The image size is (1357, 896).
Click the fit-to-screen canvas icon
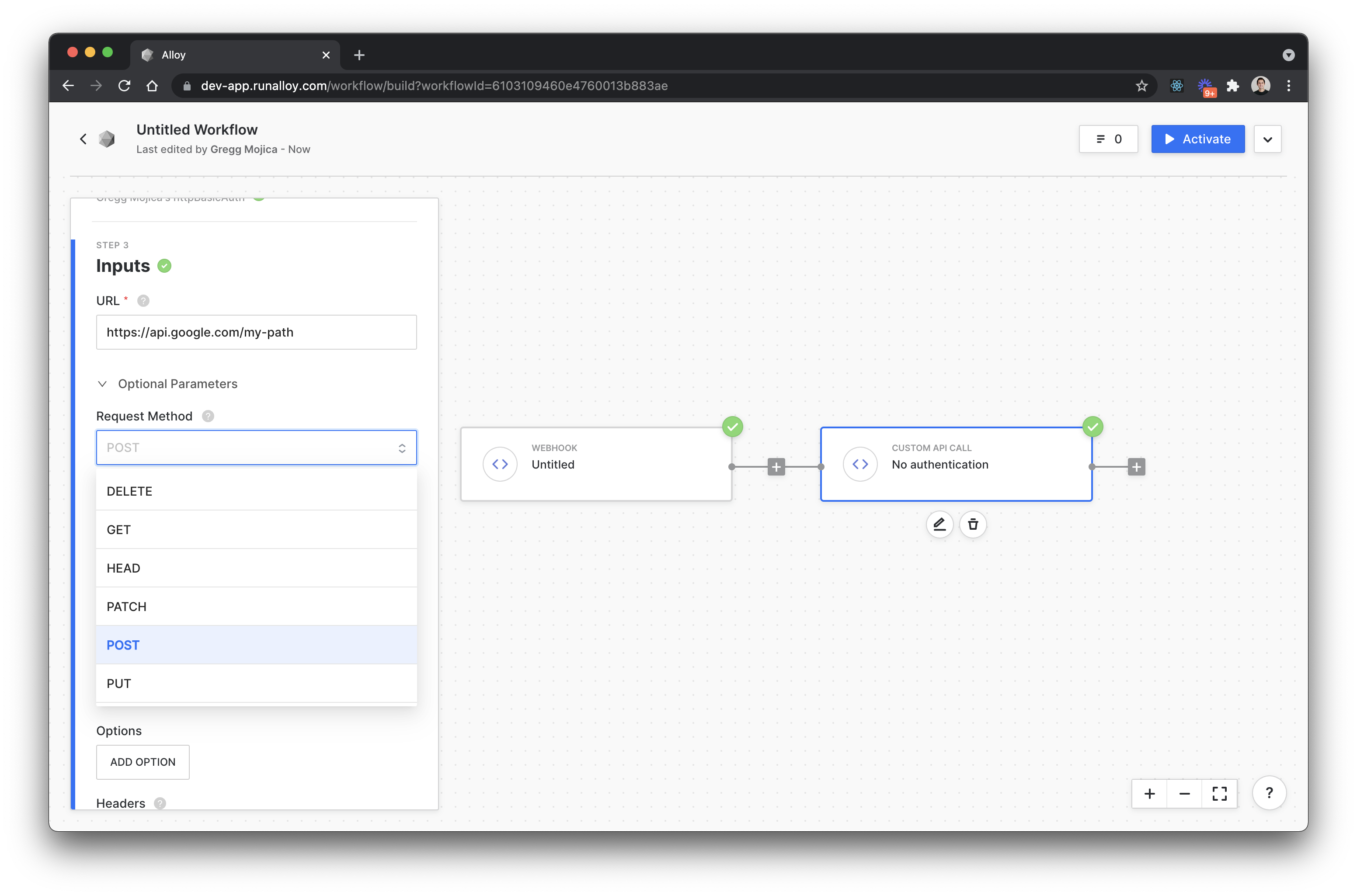pos(1219,794)
